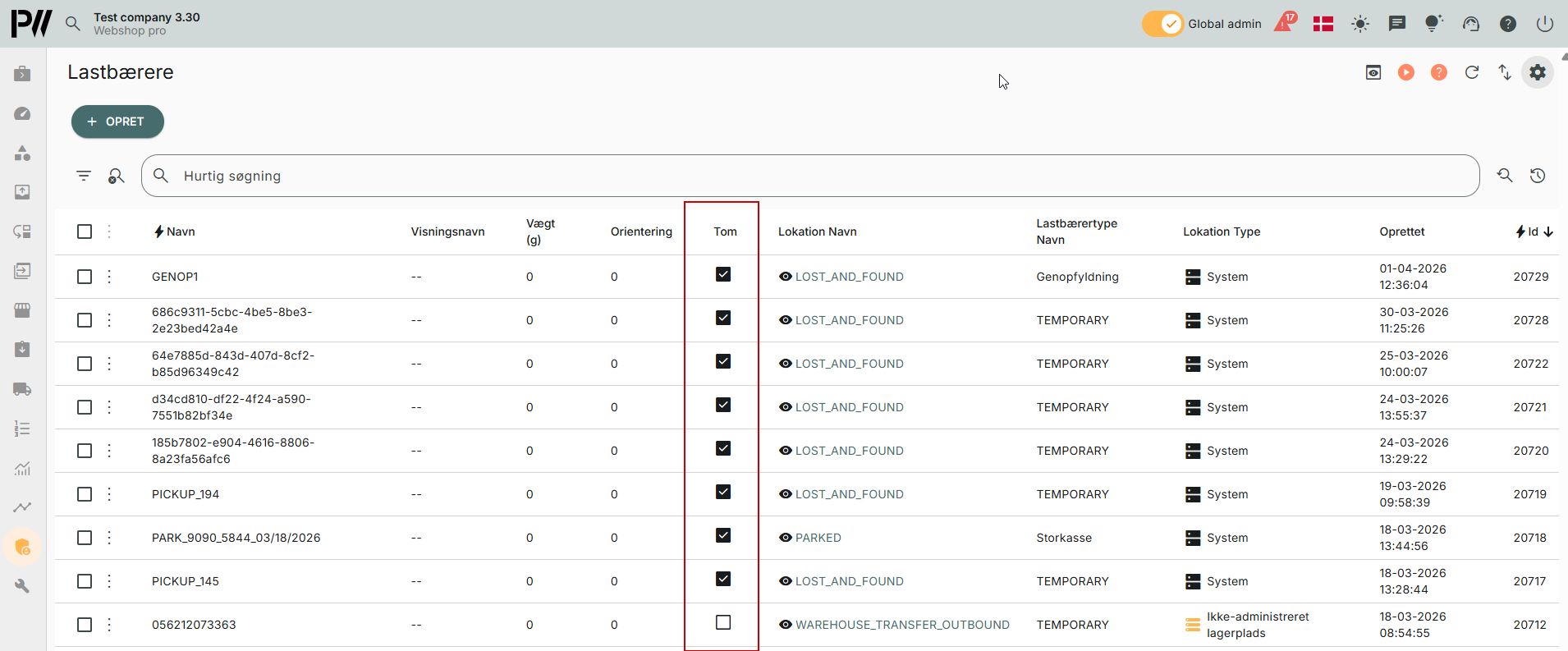Check the select-all checkbox in table header

[85, 232]
